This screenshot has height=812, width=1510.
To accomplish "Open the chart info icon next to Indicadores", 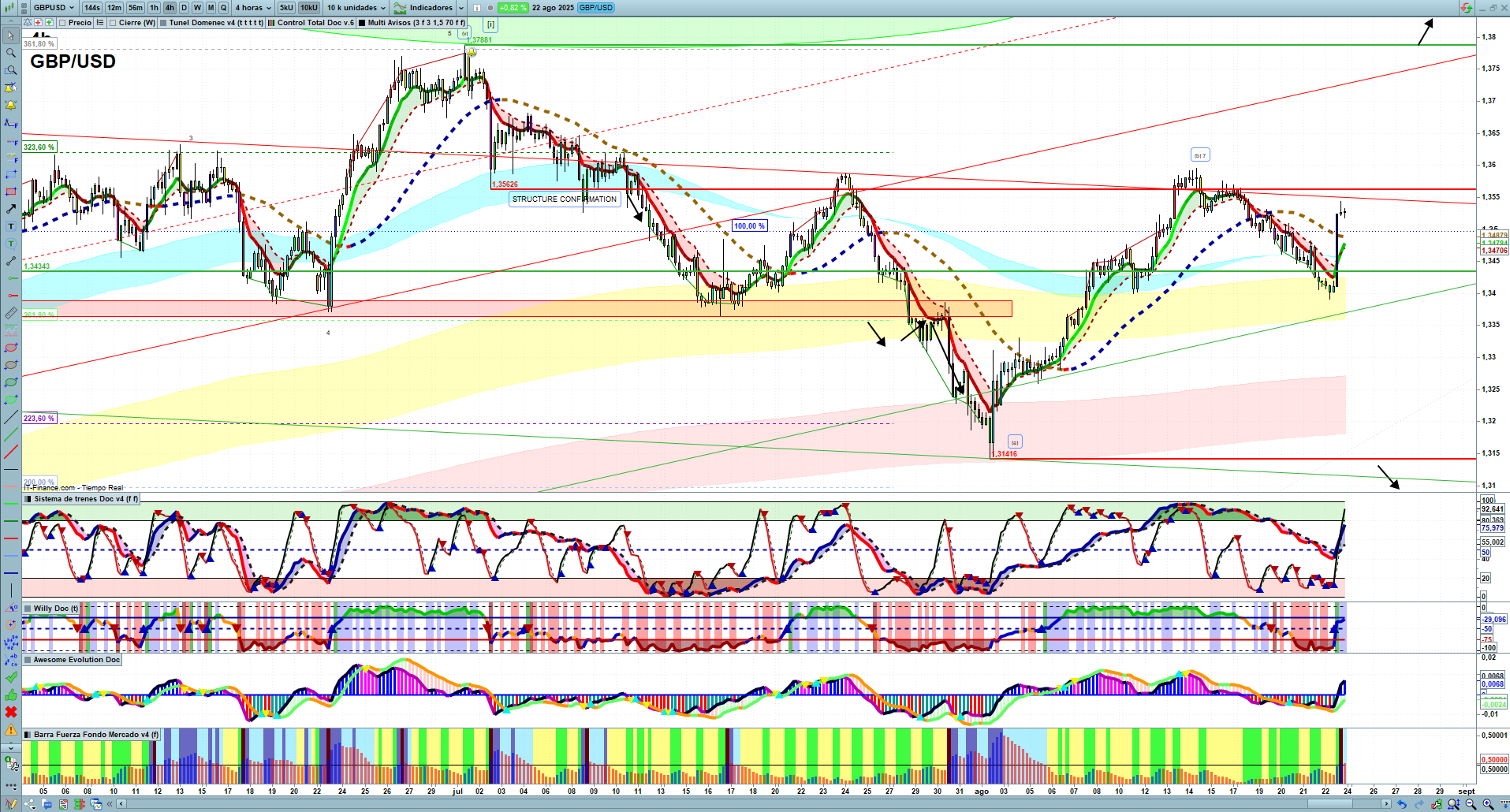I will click(x=476, y=8).
